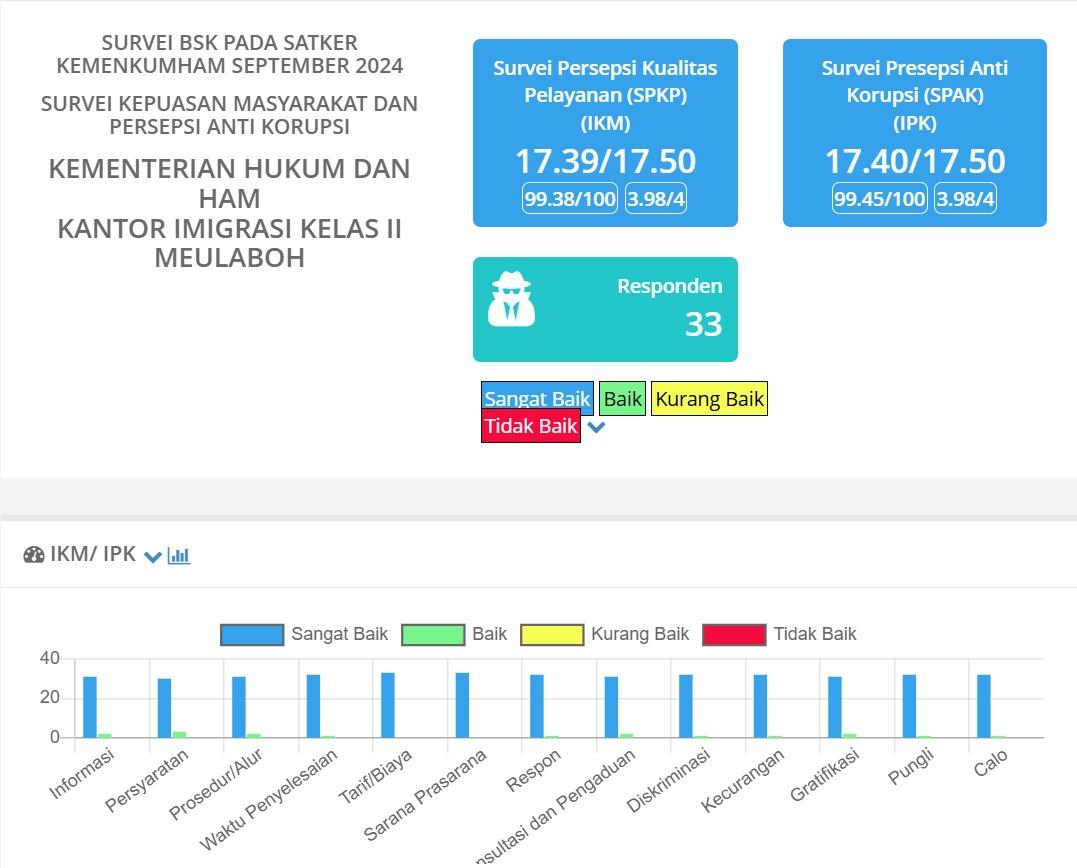Click the Calo blue bar
This screenshot has height=868, width=1077.
click(x=984, y=707)
